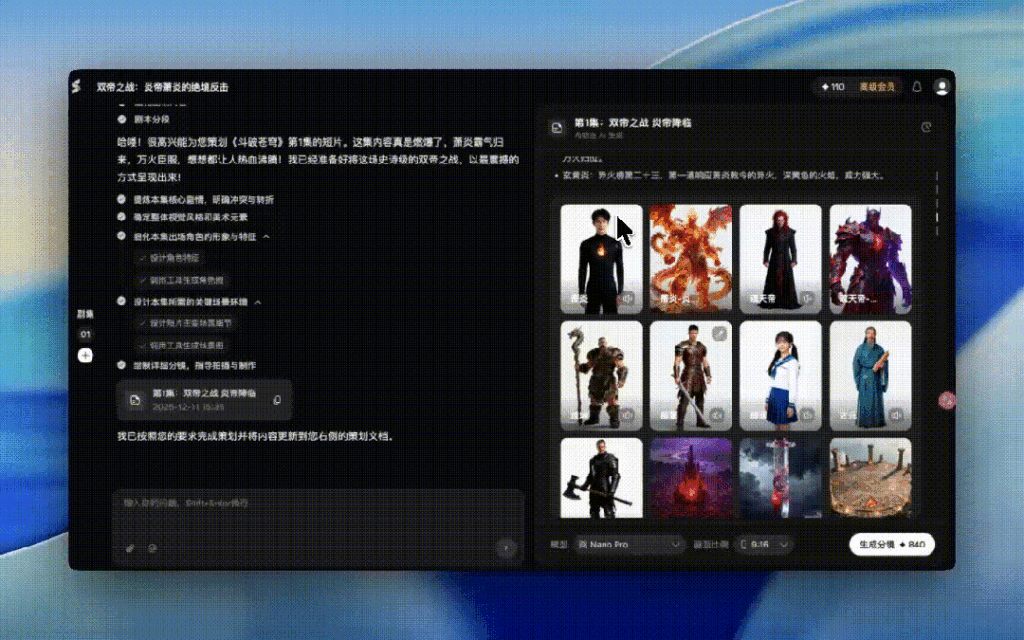Open the Nano Pro model dropdown

click(630, 545)
